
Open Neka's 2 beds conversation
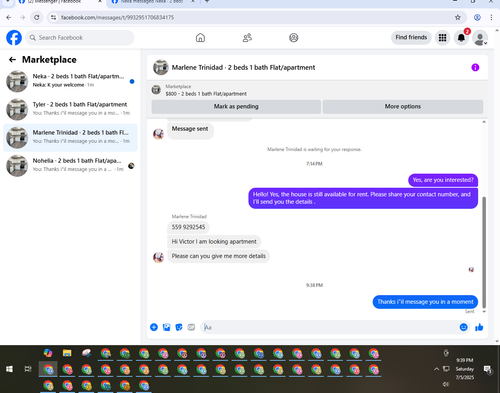tap(70, 81)
